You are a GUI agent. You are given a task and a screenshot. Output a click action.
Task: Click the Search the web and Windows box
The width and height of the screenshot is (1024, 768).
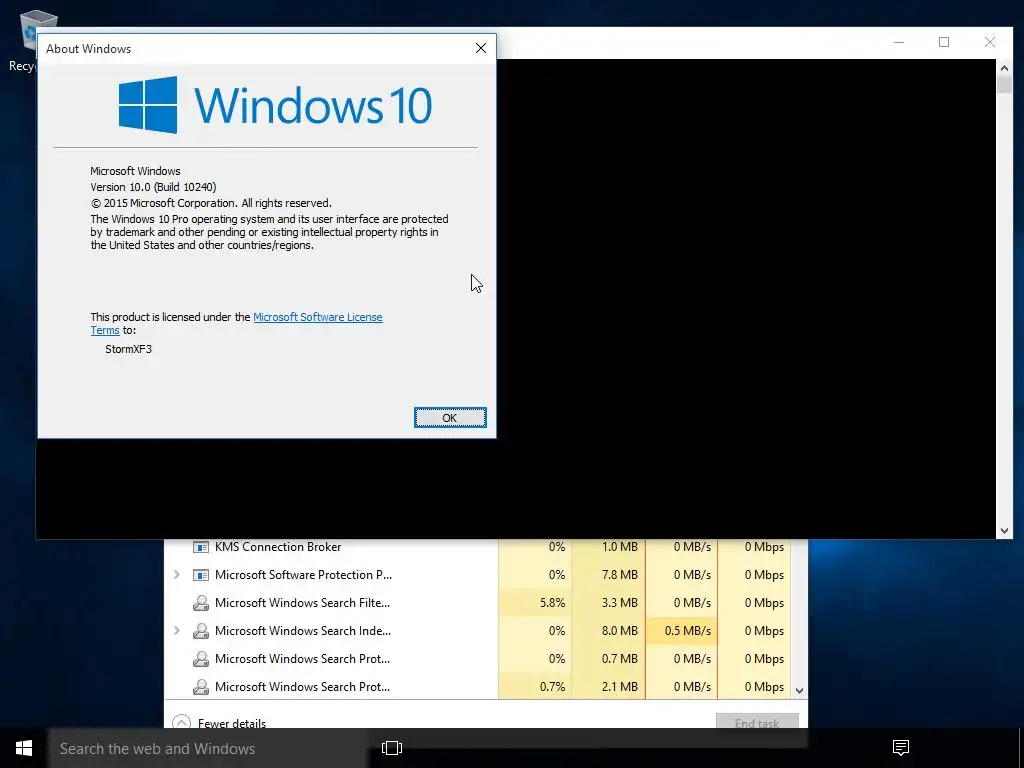[x=208, y=748]
